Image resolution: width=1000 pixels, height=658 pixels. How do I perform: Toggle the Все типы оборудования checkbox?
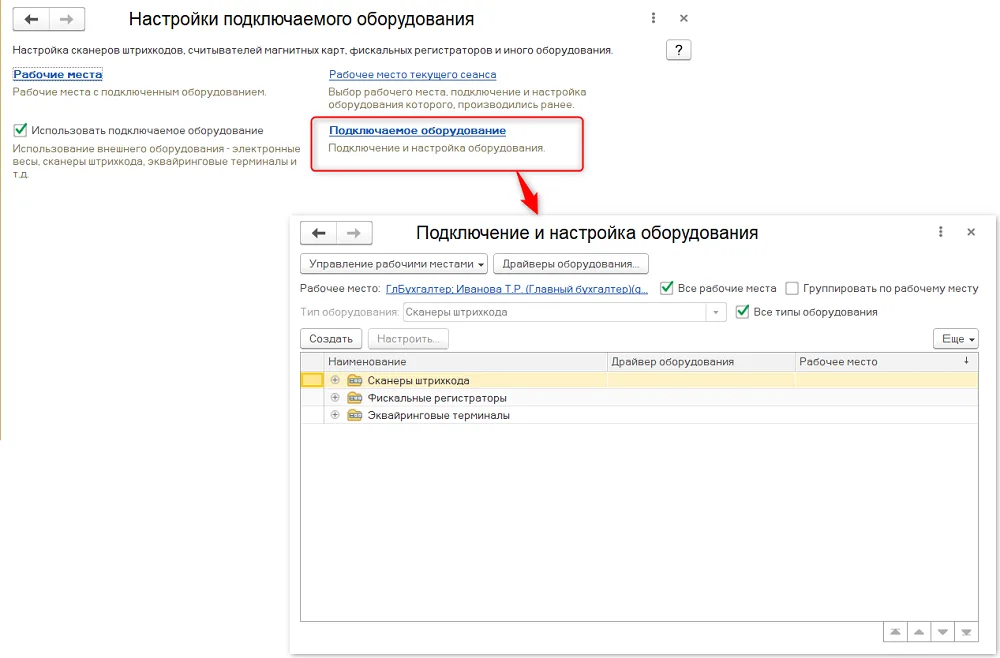[742, 312]
